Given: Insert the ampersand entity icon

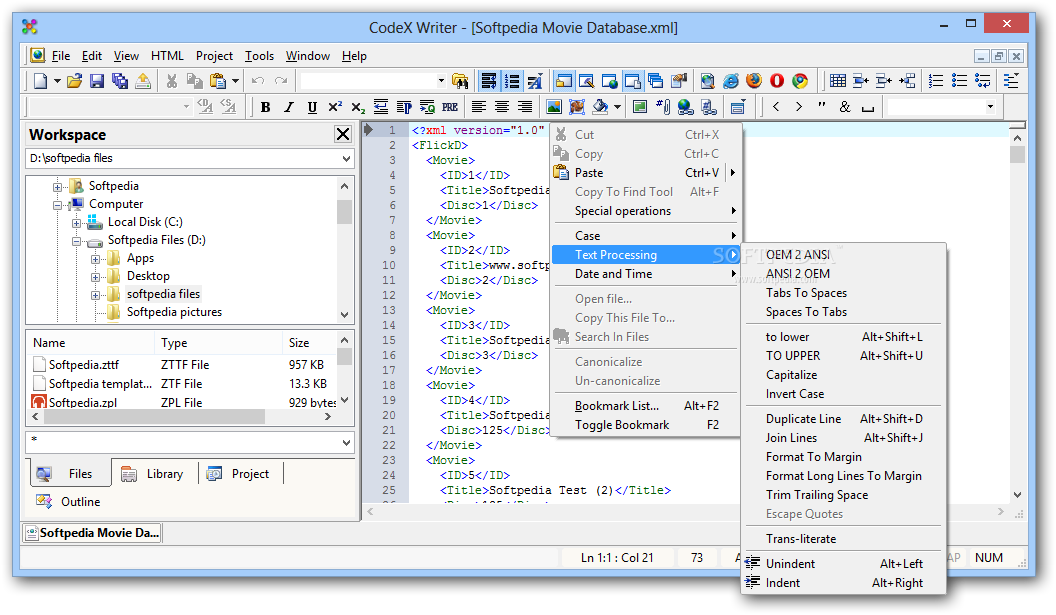Looking at the screenshot, I should coord(845,107).
